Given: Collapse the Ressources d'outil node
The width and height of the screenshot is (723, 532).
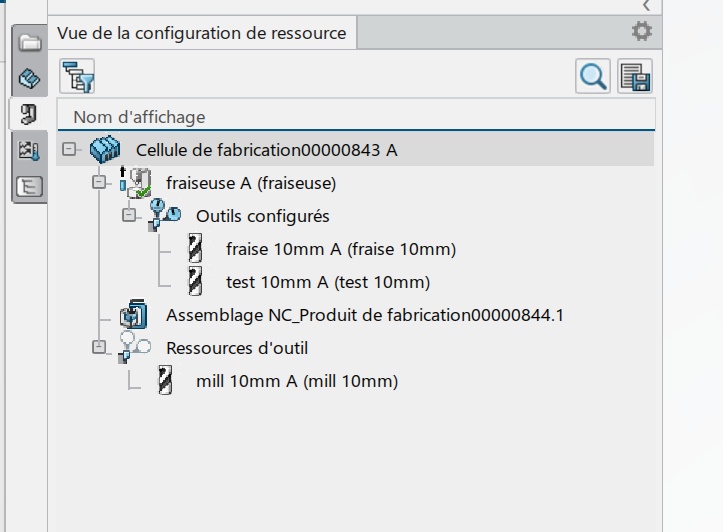Looking at the screenshot, I should pos(99,347).
